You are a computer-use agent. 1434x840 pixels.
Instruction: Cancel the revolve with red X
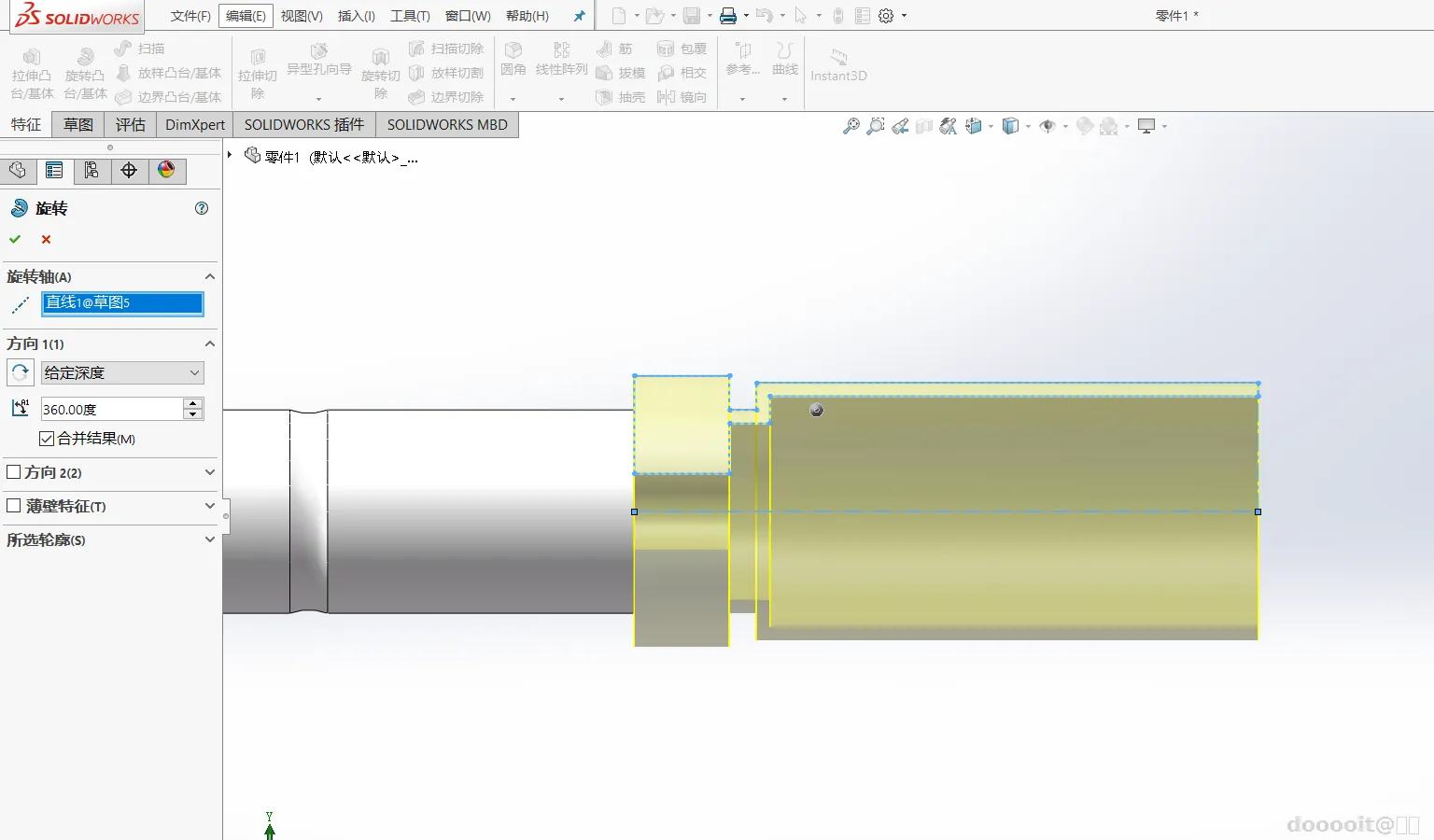(x=46, y=240)
